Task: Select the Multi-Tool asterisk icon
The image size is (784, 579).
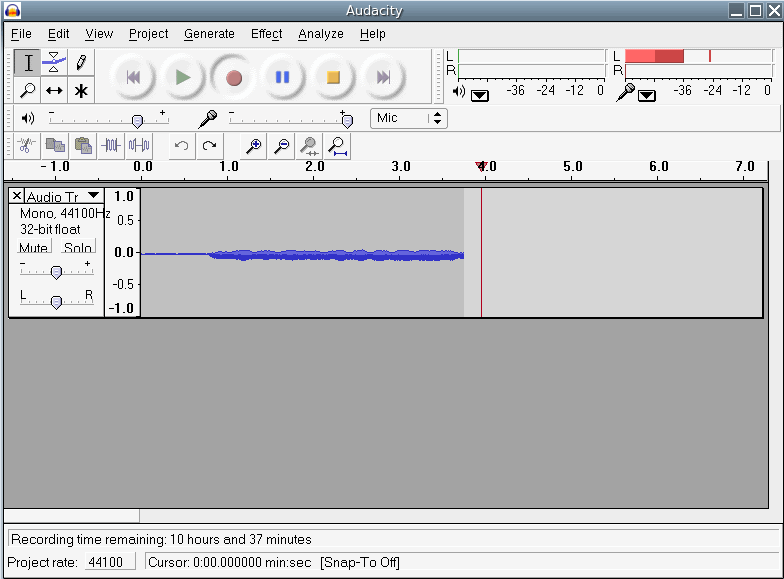Action: [x=81, y=90]
